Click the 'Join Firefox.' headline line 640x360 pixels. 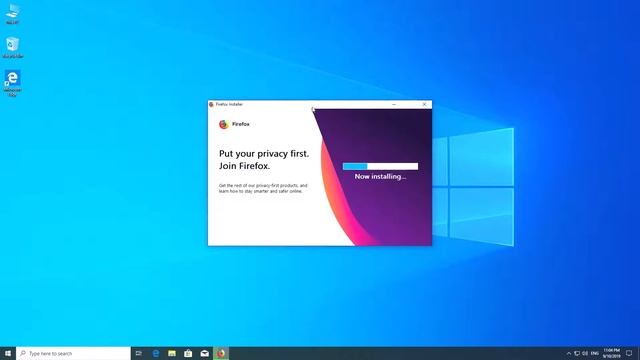(244, 166)
